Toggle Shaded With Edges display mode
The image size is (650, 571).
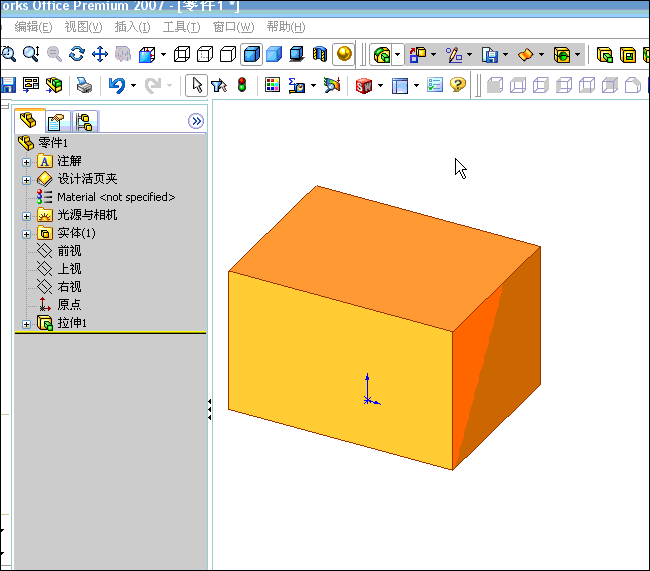(252, 54)
